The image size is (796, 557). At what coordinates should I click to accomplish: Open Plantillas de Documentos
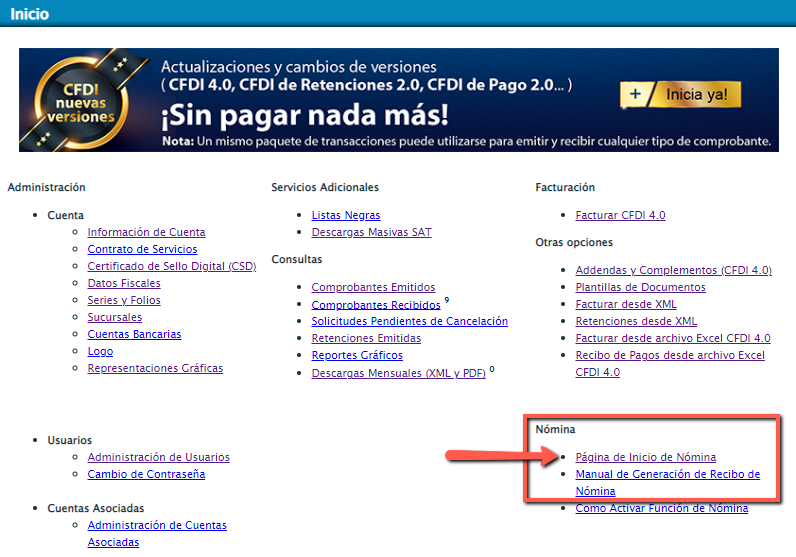point(640,287)
